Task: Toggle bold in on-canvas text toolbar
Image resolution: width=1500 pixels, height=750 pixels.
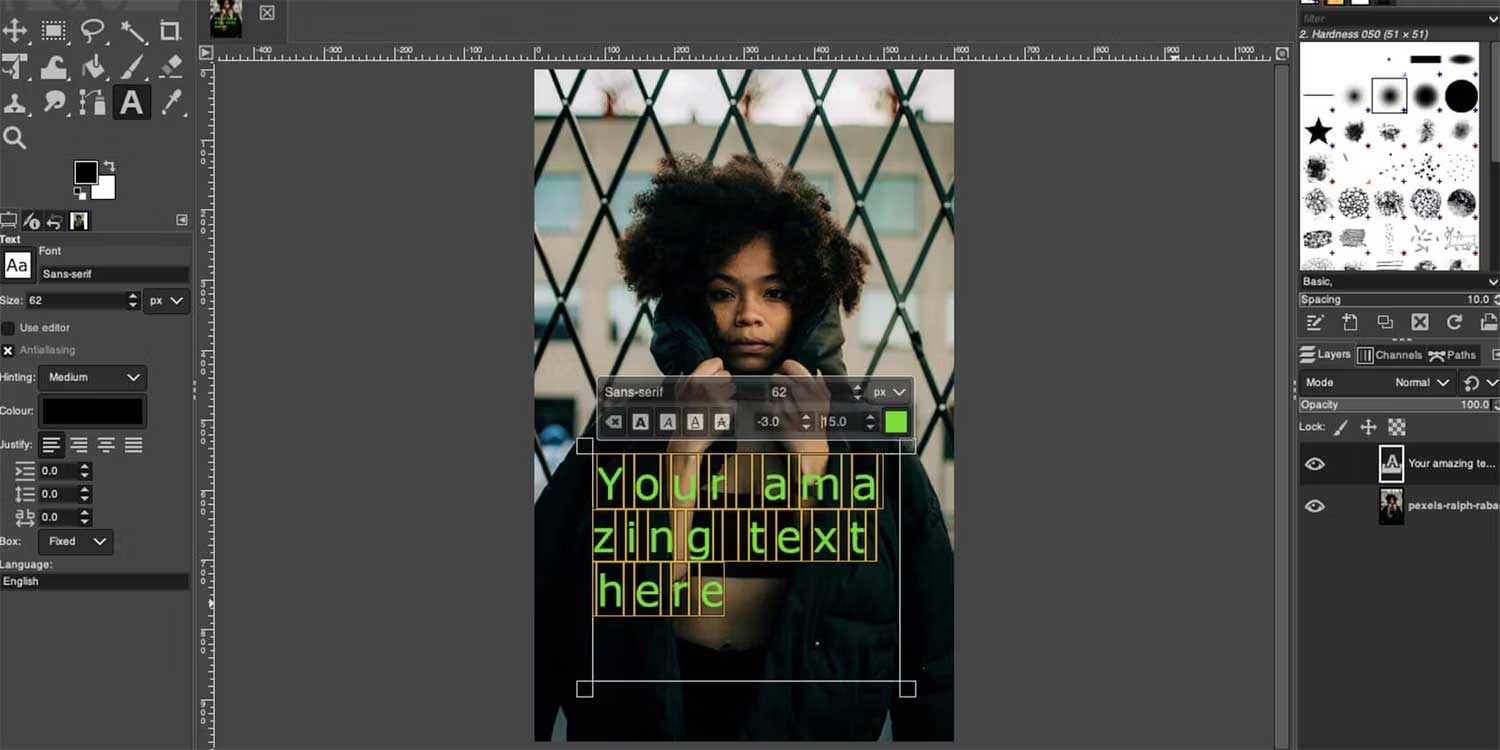Action: click(x=641, y=422)
